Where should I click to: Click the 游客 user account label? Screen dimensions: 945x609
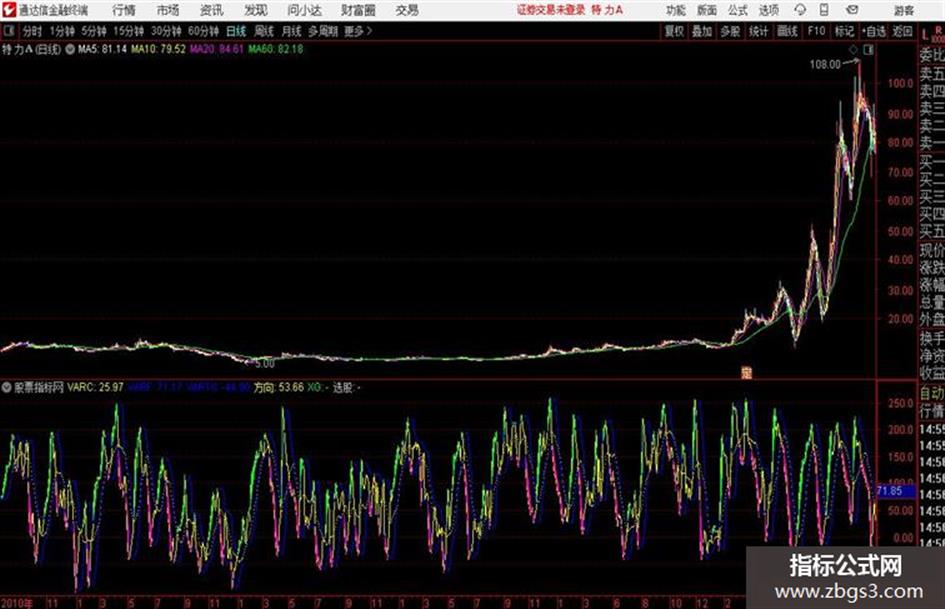pos(904,10)
